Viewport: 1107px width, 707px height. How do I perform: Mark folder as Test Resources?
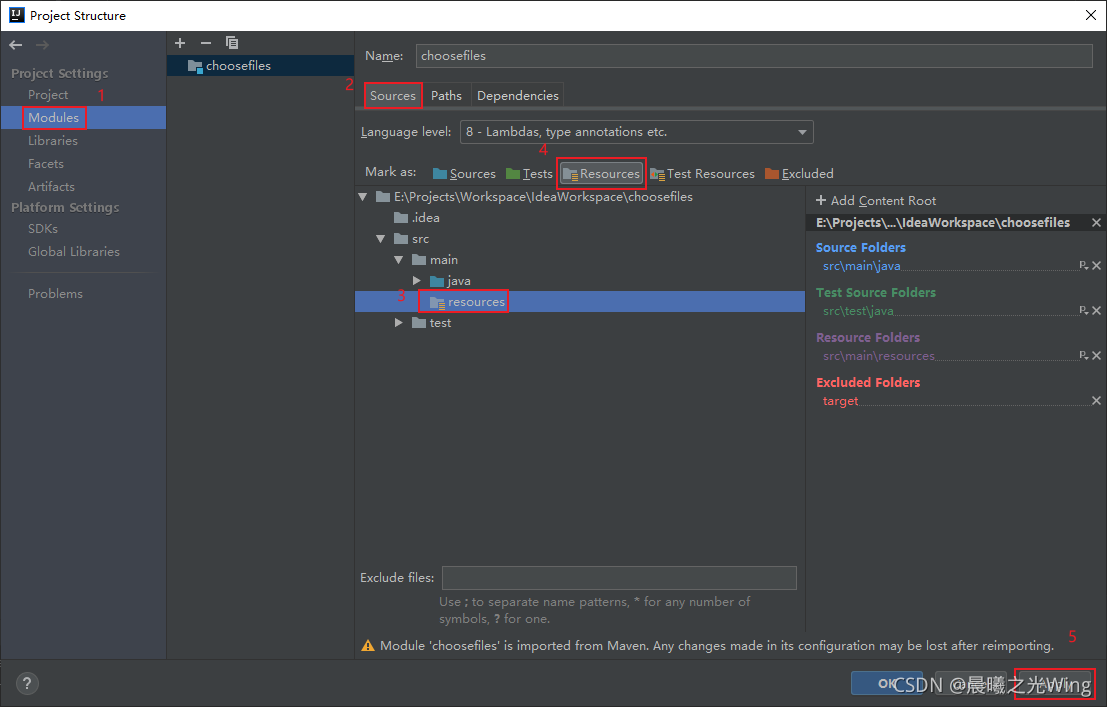702,174
